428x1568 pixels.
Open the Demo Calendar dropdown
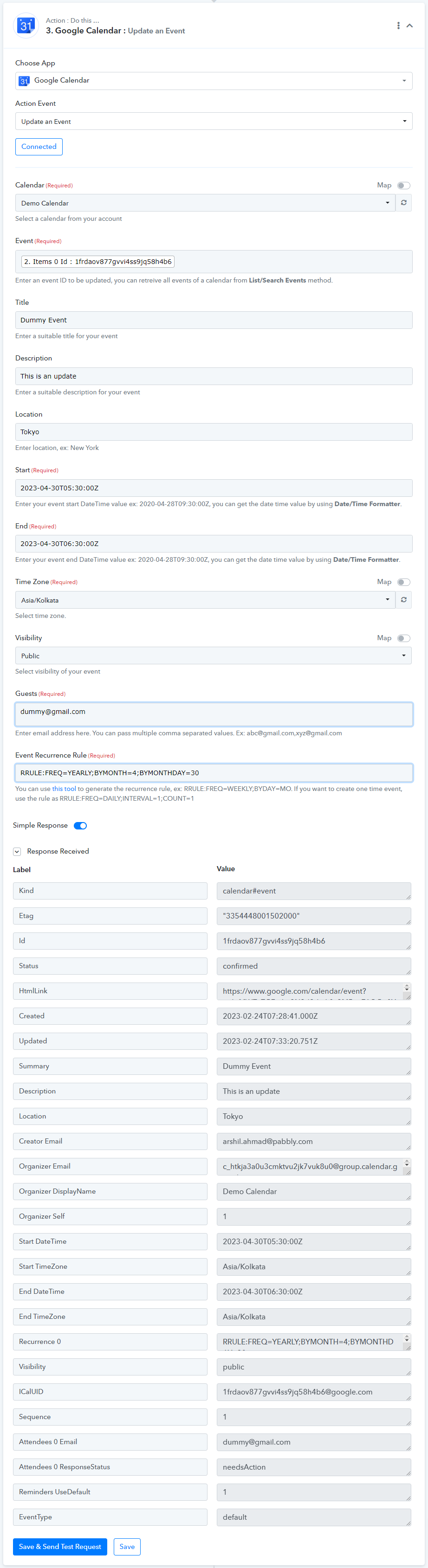205,203
